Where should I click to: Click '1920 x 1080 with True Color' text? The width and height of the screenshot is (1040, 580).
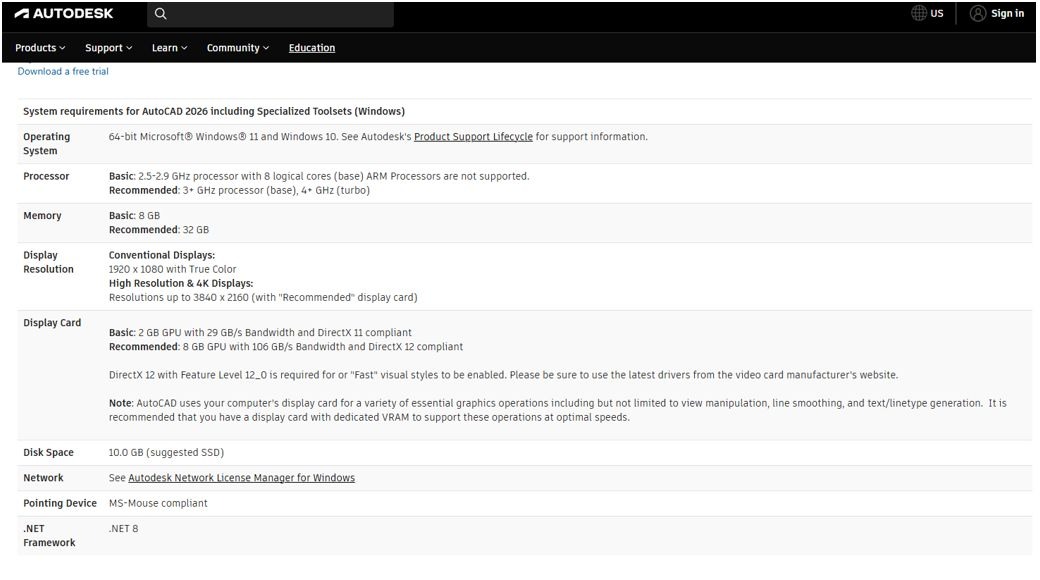click(x=172, y=269)
